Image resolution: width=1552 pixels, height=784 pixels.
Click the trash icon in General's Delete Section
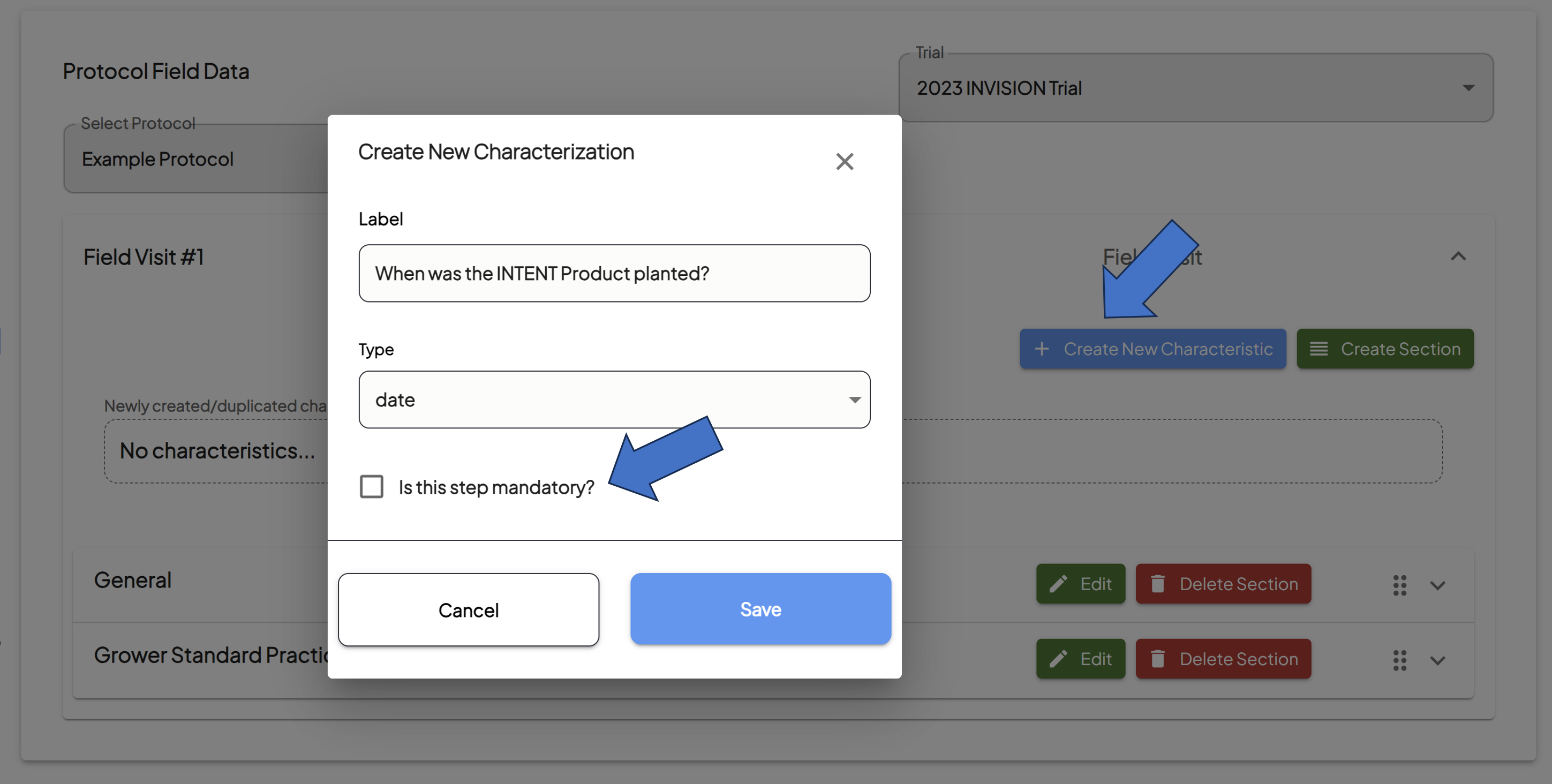coord(1157,584)
